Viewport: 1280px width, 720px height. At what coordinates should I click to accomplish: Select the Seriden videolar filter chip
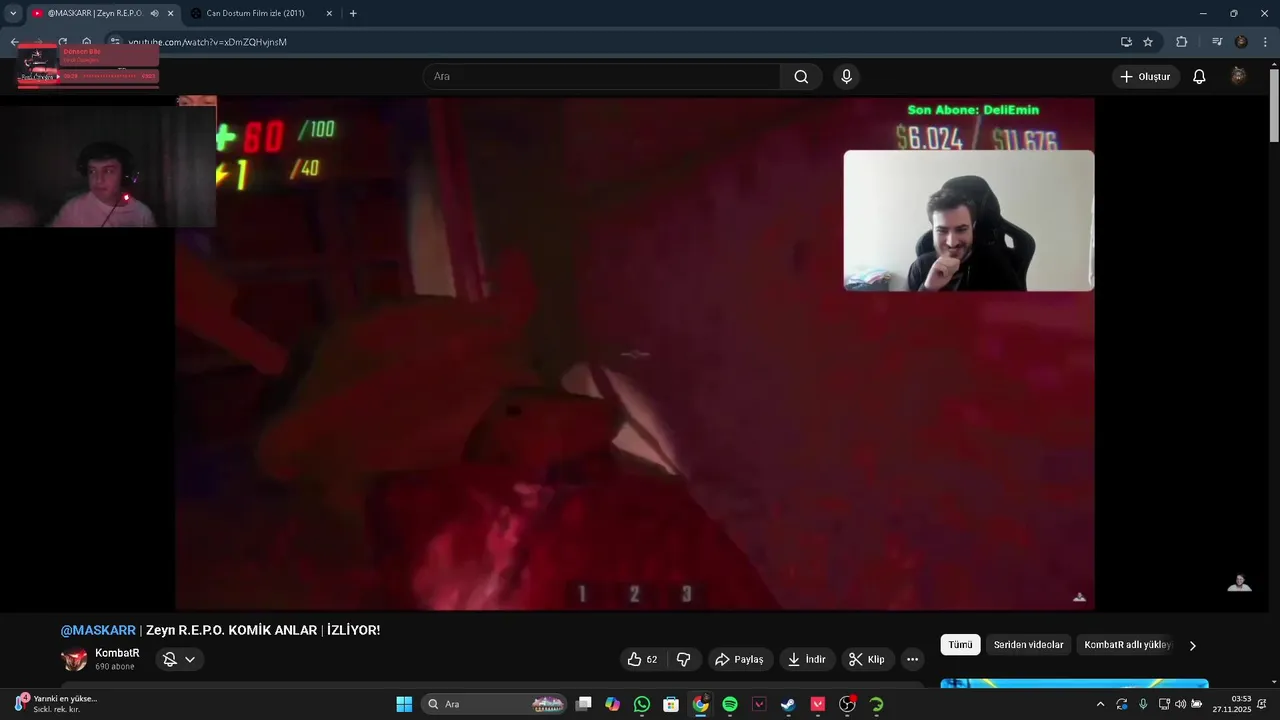[x=1028, y=645]
